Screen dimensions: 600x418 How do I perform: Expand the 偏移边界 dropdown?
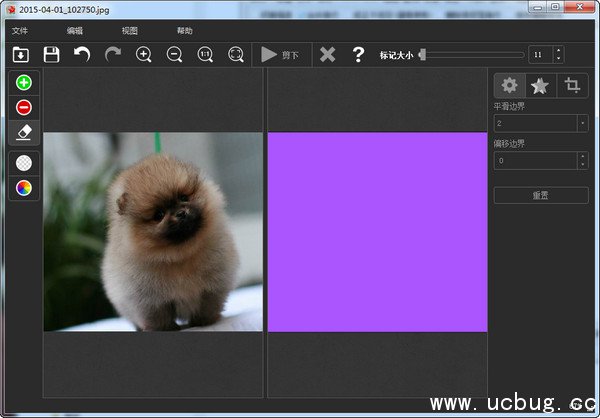582,160
